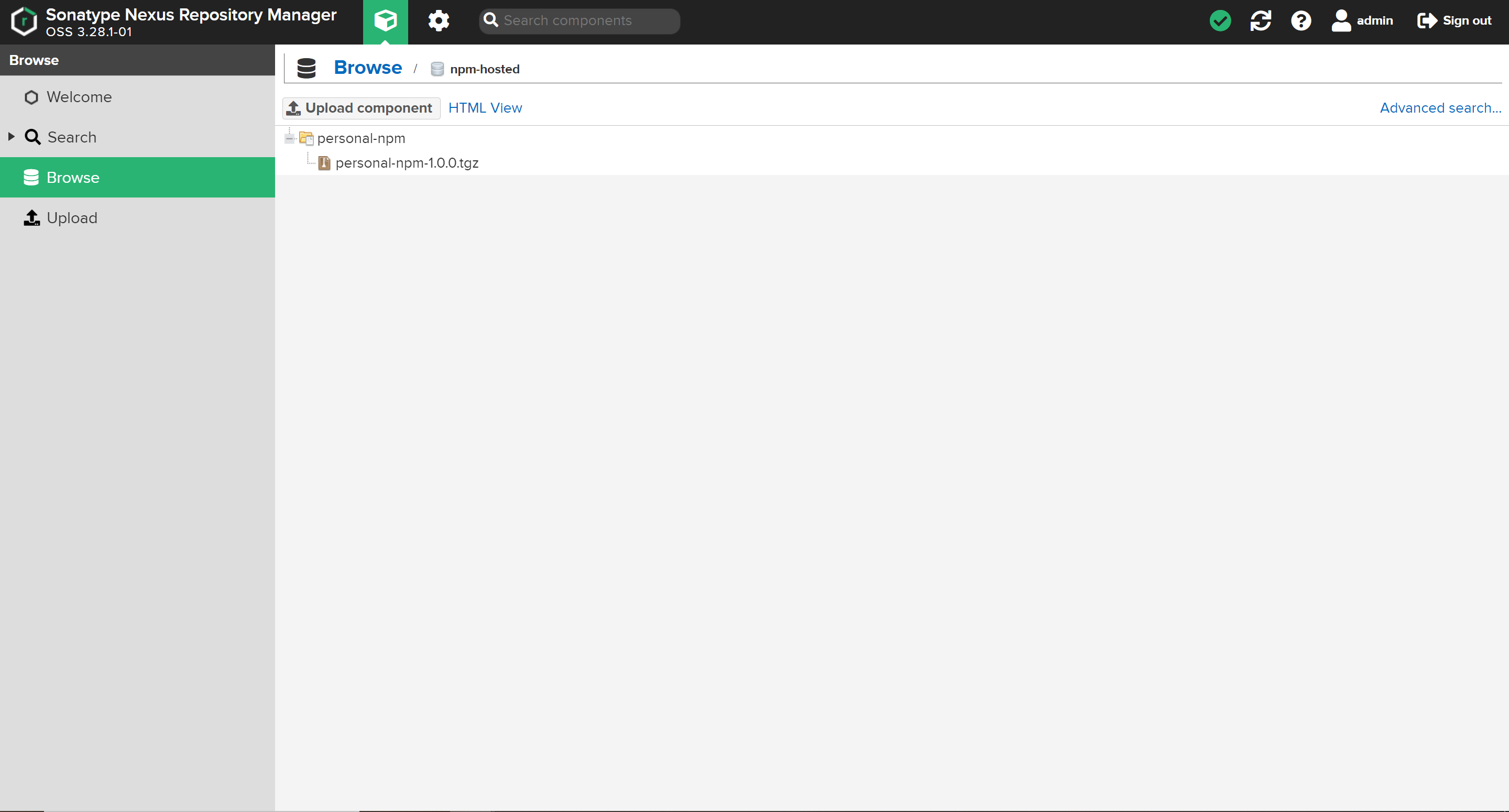The width and height of the screenshot is (1509, 812).
Task: Click the admin user account icon
Action: click(x=1340, y=21)
